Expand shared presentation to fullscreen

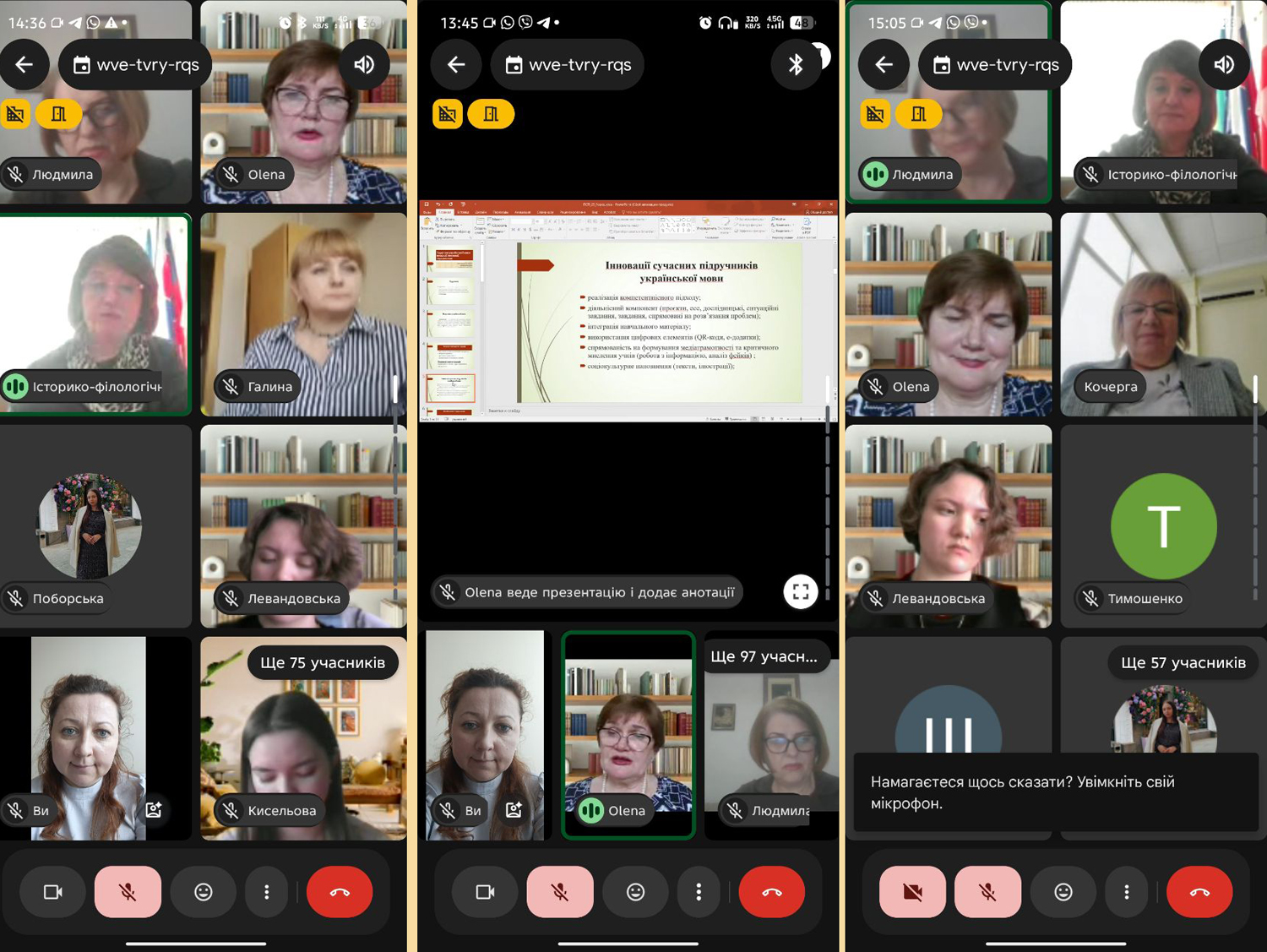tap(800, 591)
